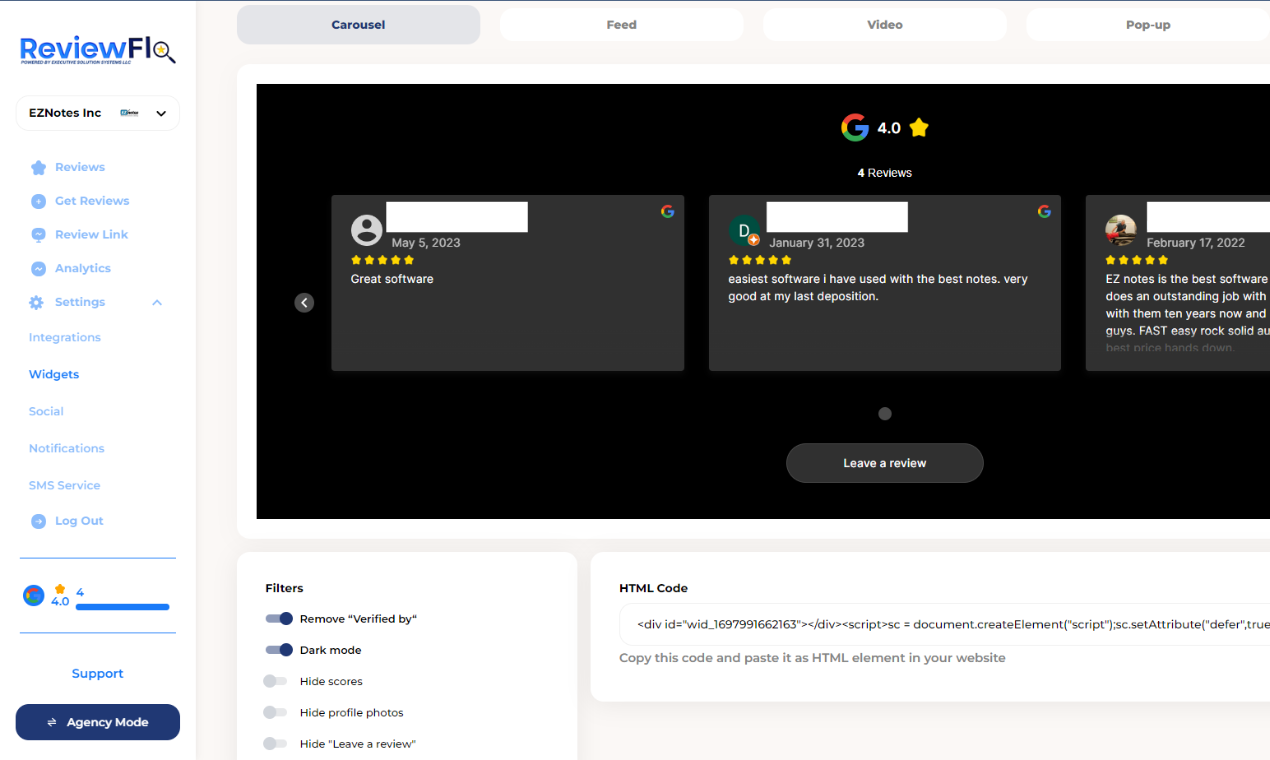Viewport: 1270px width, 760px height.
Task: Click the HTML Code field
Action: [944, 624]
